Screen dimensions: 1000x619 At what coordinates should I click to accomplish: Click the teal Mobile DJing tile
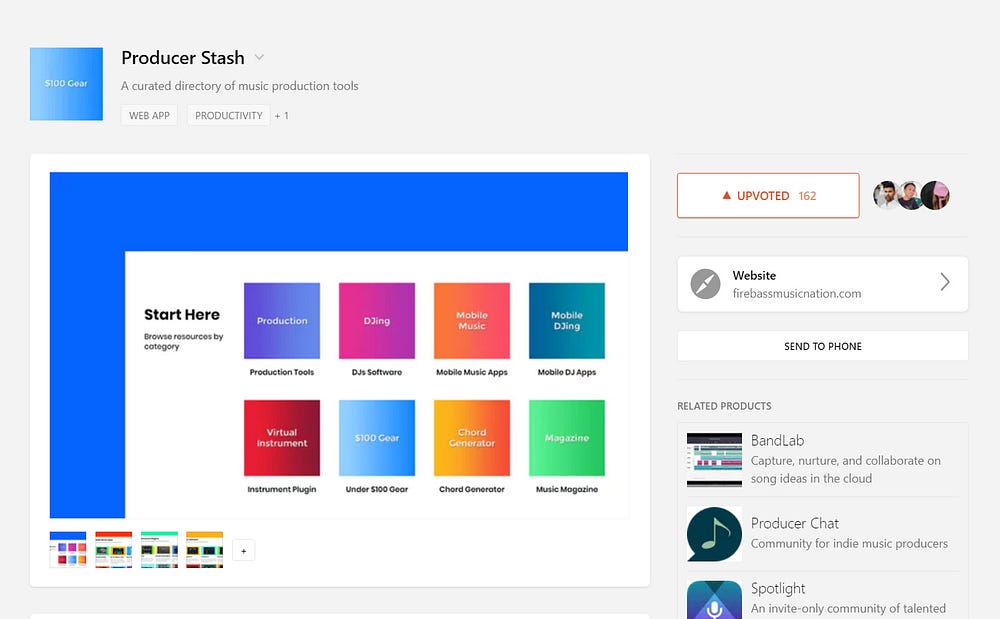tap(567, 321)
